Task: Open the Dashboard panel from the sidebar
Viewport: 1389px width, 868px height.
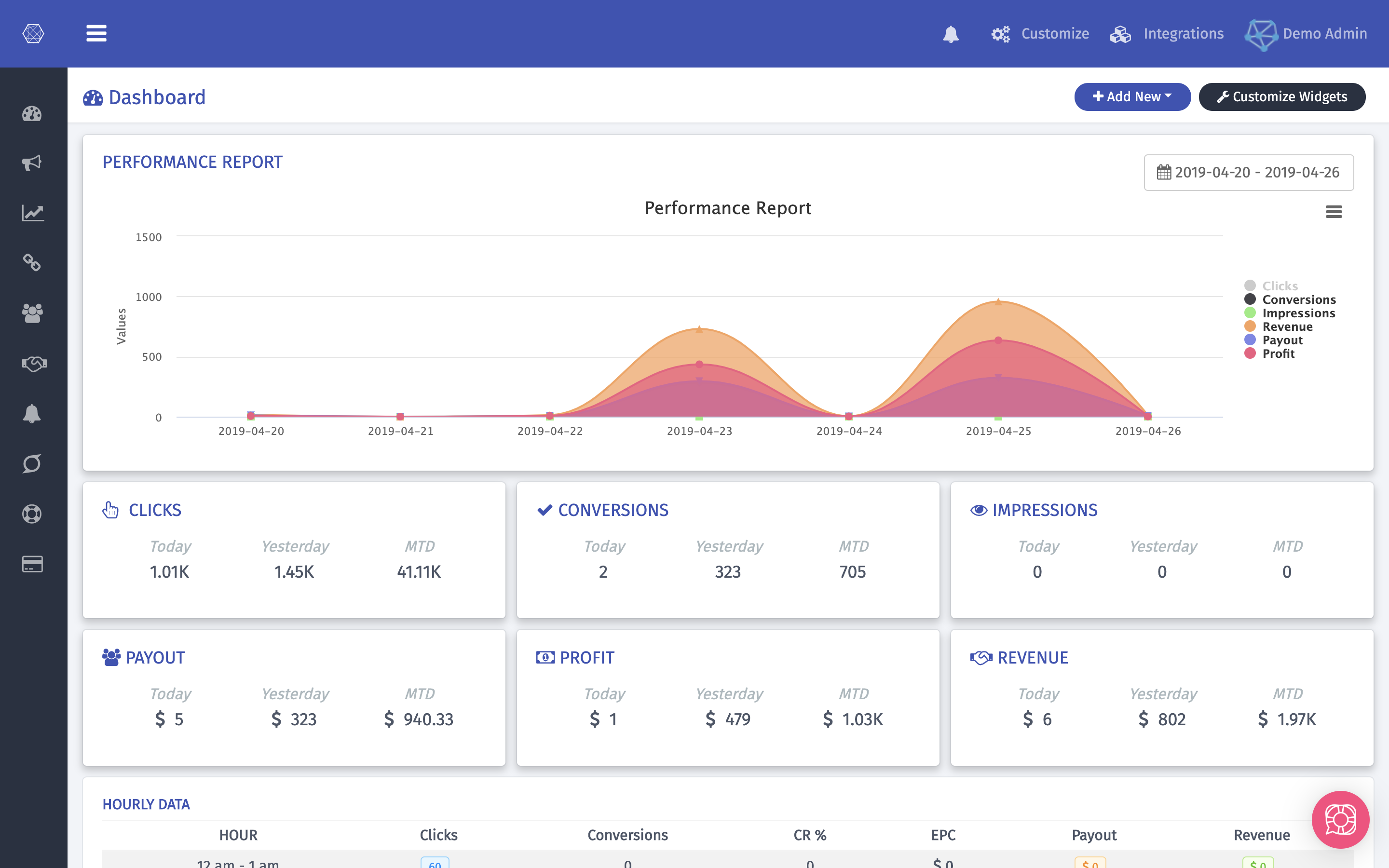Action: tap(32, 114)
